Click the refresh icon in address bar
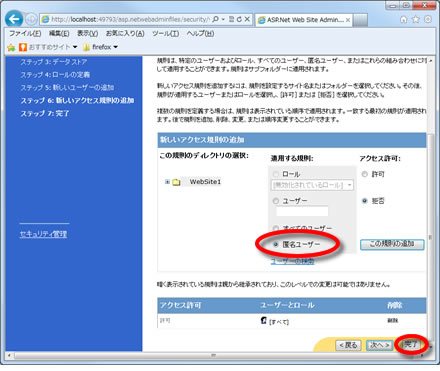440x371 pixels. tap(239, 19)
